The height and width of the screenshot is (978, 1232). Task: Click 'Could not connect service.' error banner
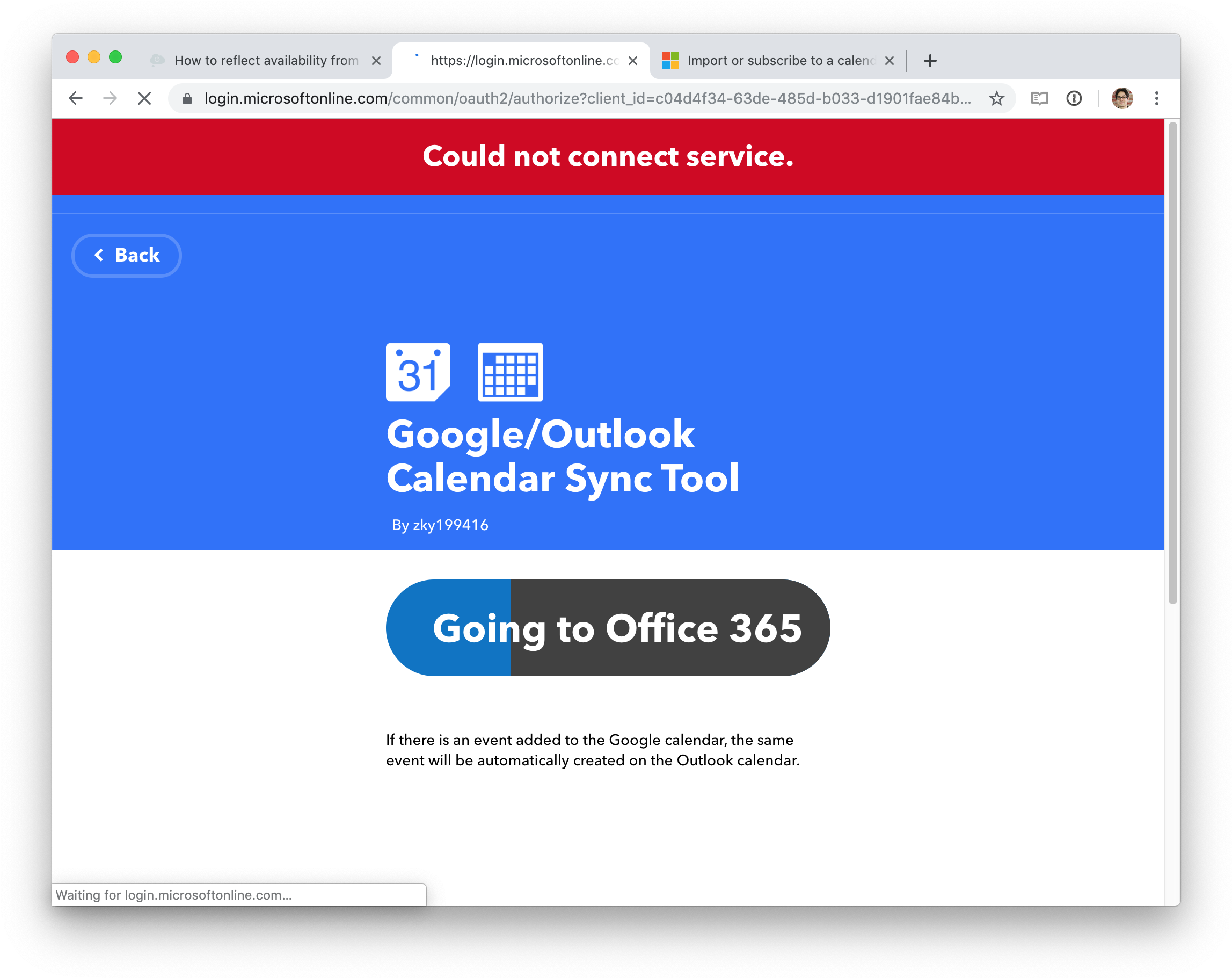pyautogui.click(x=608, y=157)
